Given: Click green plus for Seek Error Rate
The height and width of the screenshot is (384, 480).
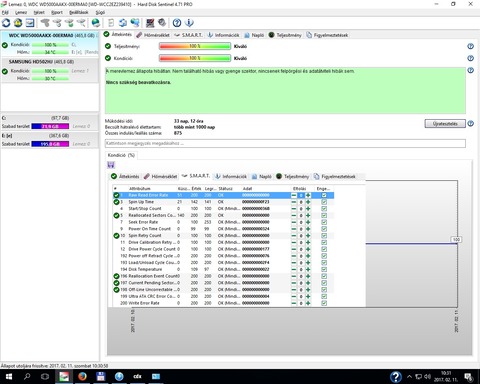Looking at the screenshot, I should pos(308,222).
